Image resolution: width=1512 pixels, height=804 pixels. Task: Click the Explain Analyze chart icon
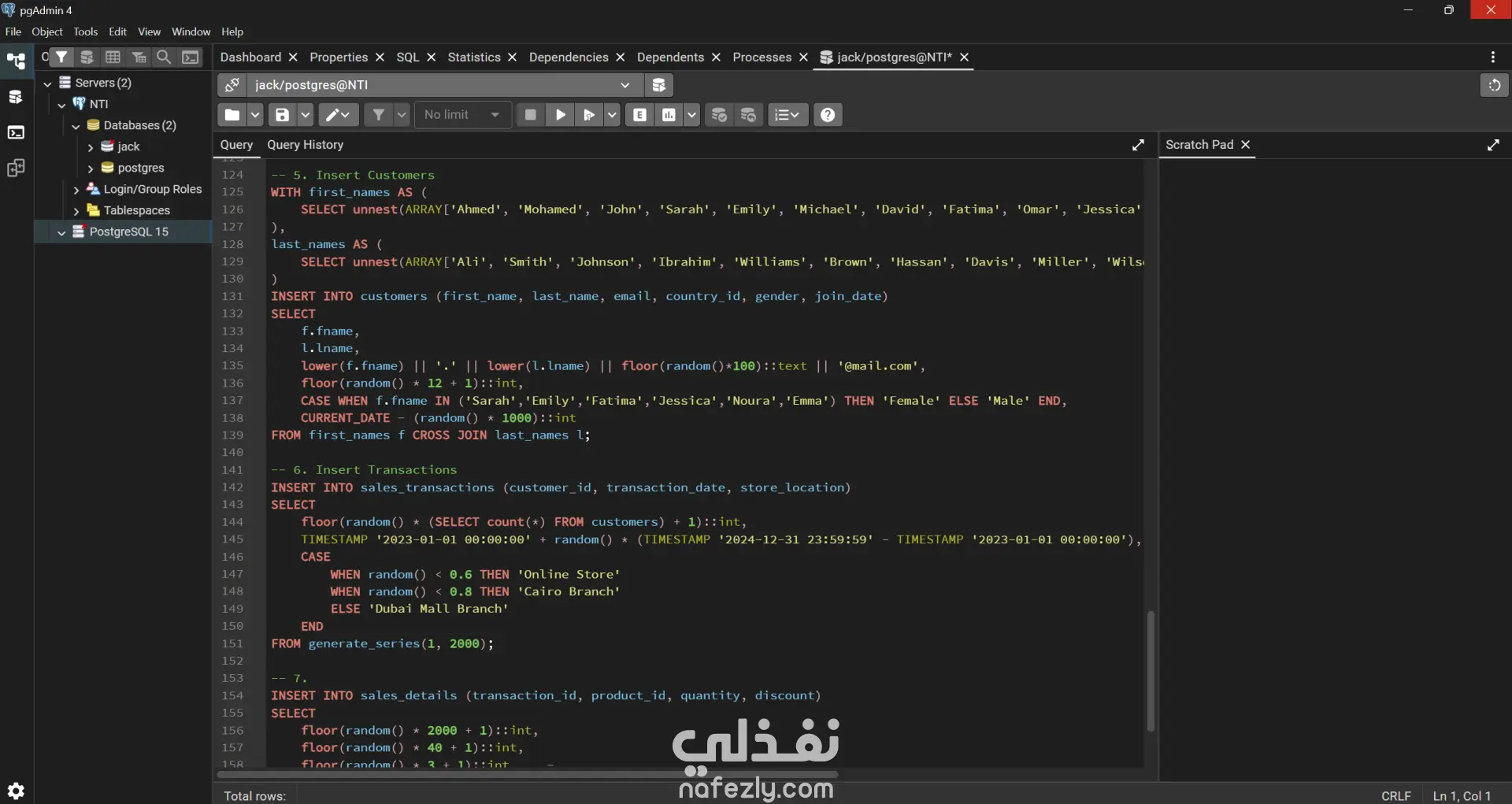click(669, 115)
